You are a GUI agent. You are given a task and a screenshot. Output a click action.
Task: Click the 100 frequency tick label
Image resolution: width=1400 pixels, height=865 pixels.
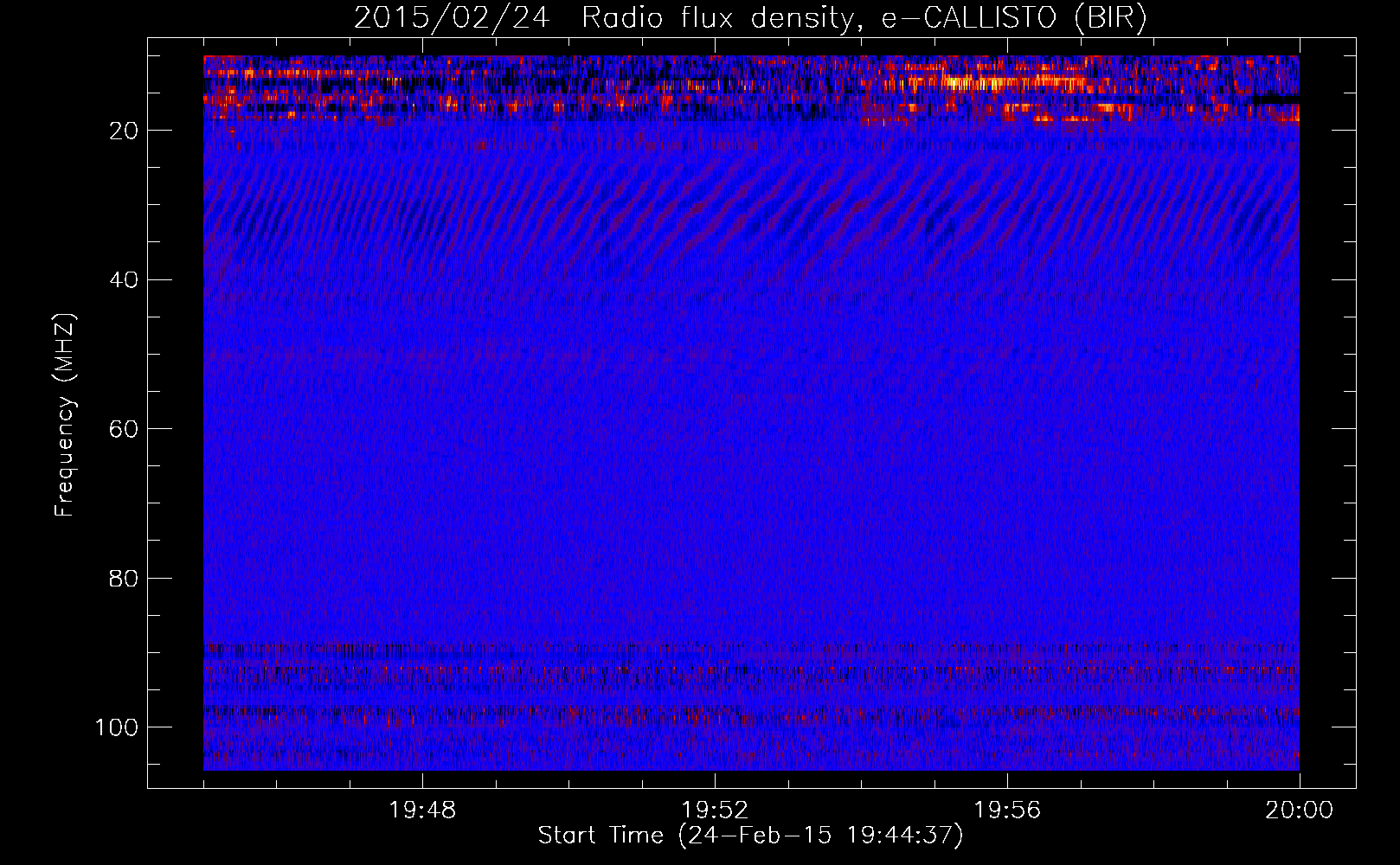point(117,727)
